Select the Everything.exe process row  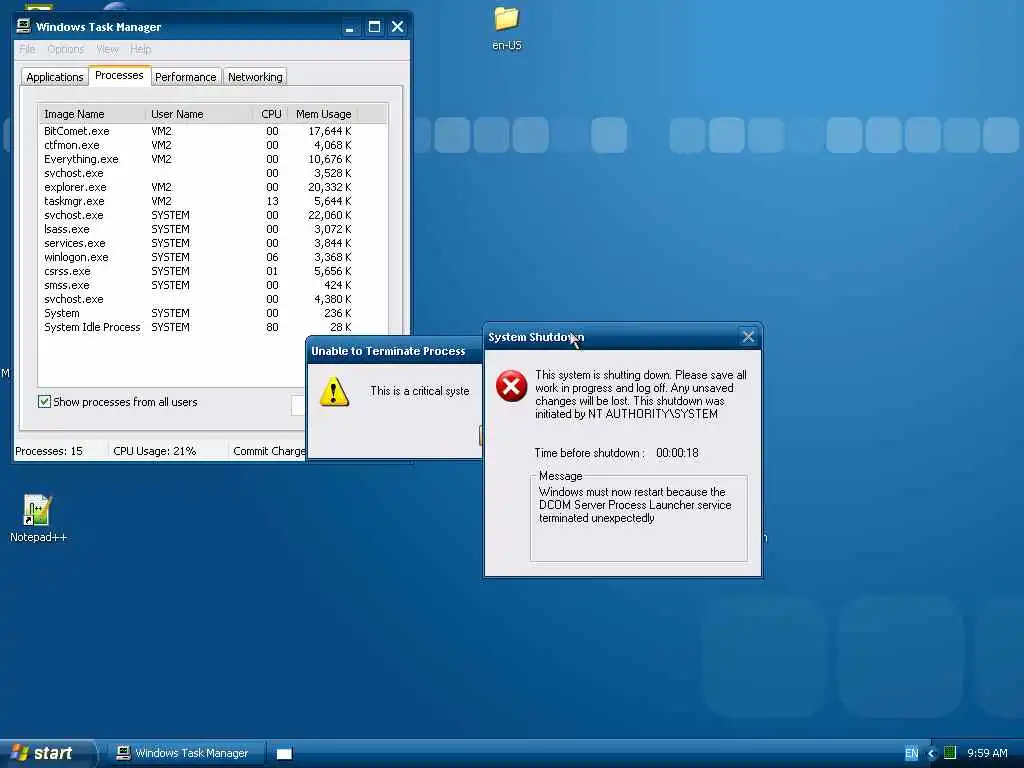[x=197, y=159]
